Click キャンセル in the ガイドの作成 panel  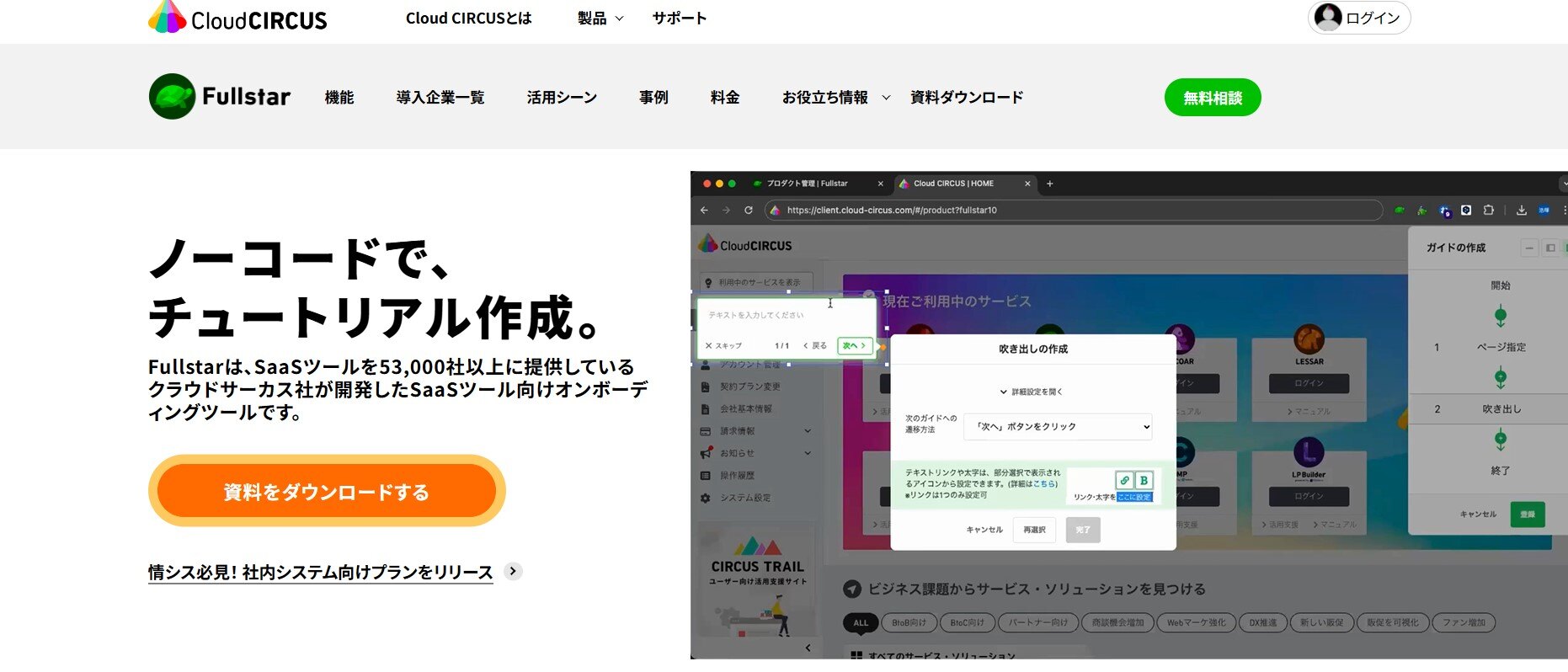(1478, 514)
